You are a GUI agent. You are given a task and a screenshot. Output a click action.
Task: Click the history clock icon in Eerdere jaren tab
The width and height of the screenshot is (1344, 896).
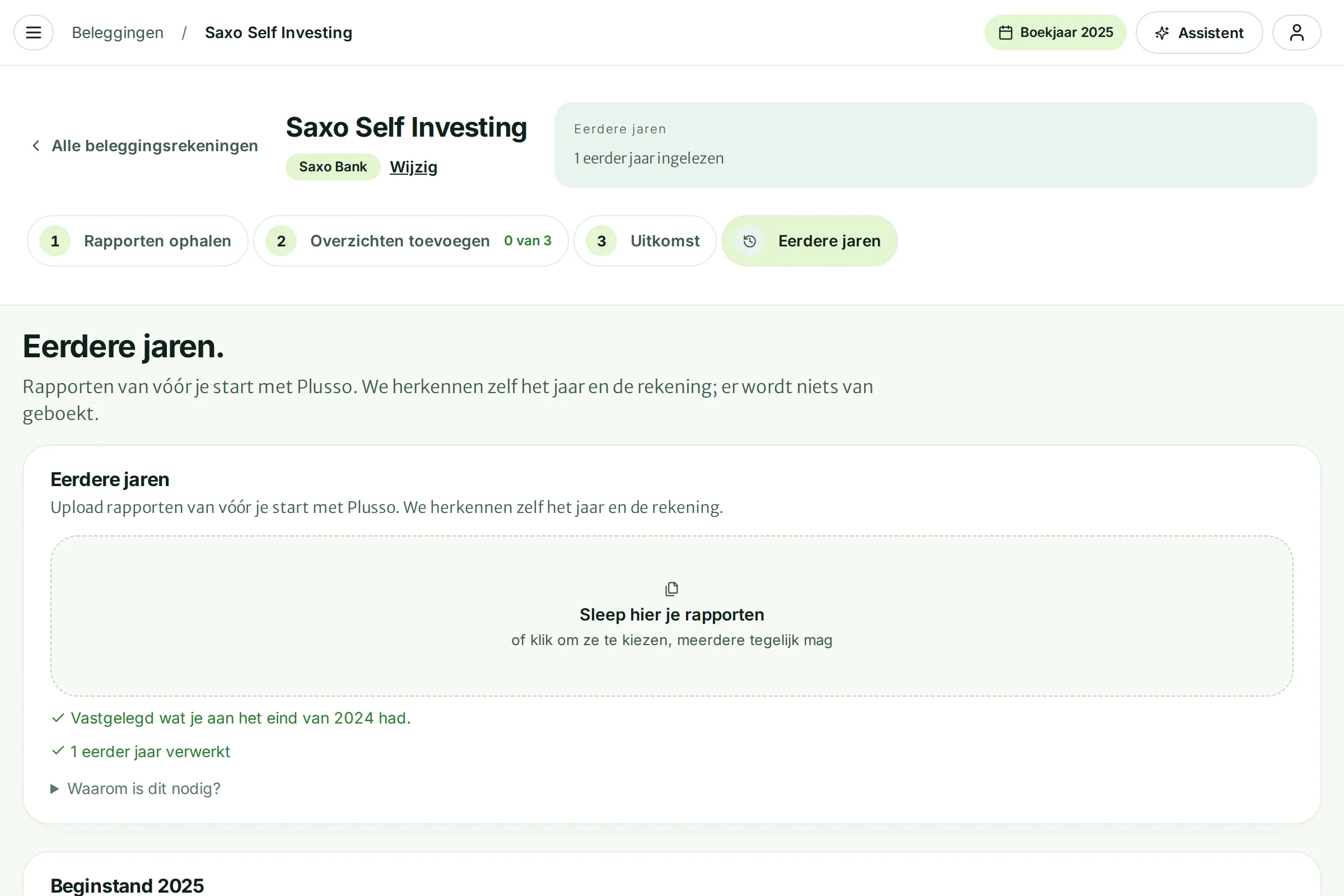(749, 241)
